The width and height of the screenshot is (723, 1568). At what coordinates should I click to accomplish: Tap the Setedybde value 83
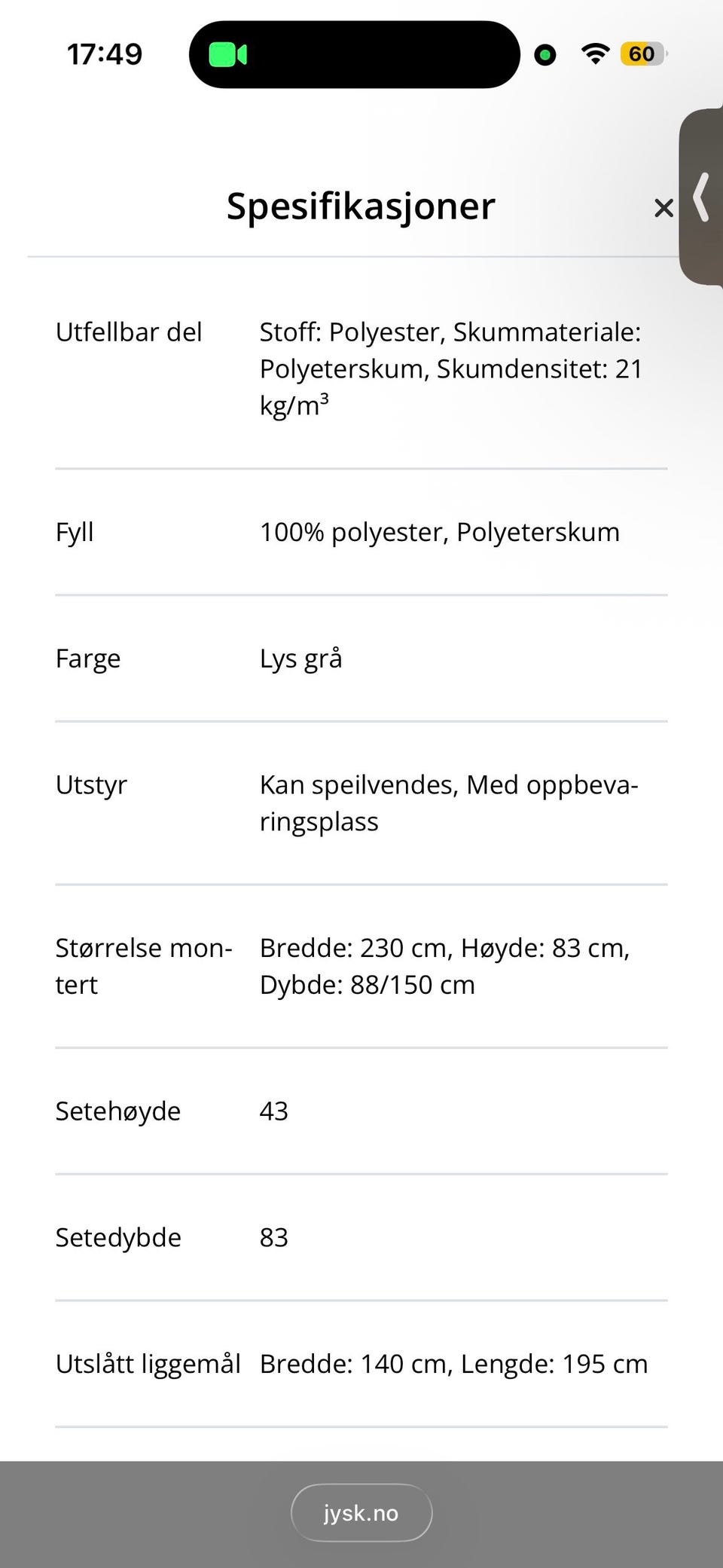(274, 1238)
